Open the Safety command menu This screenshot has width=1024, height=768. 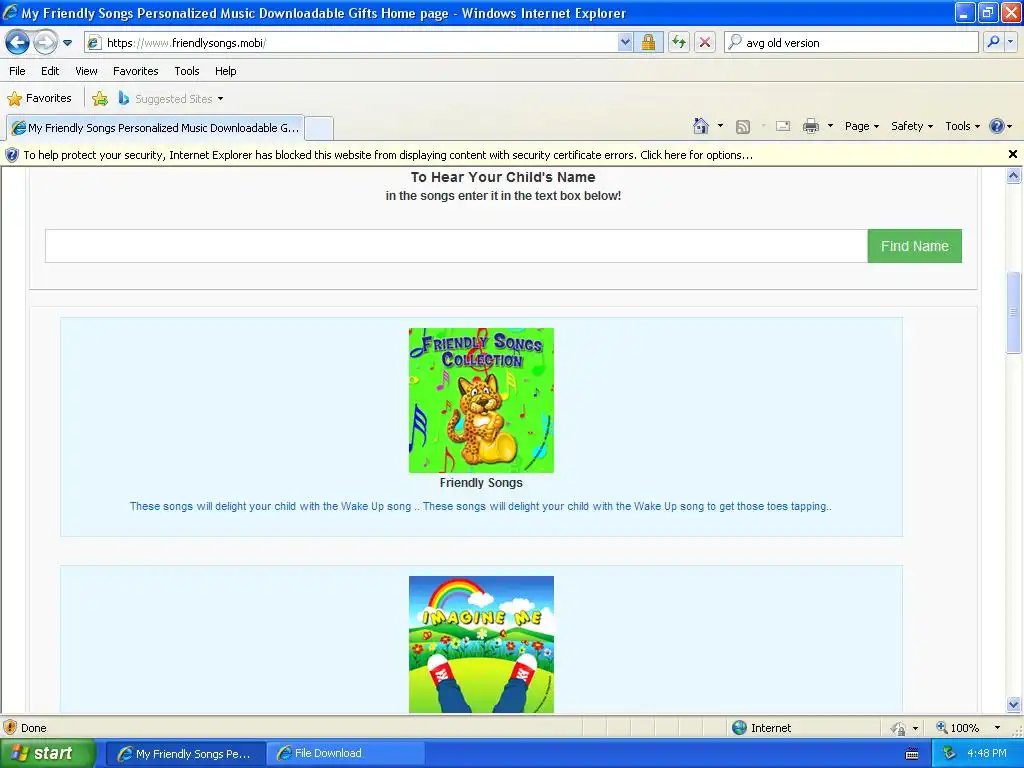pyautogui.click(x=912, y=126)
